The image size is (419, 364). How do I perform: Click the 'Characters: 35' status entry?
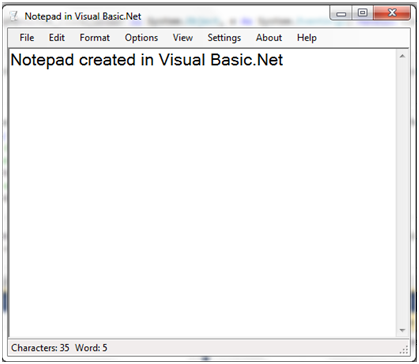40,348
